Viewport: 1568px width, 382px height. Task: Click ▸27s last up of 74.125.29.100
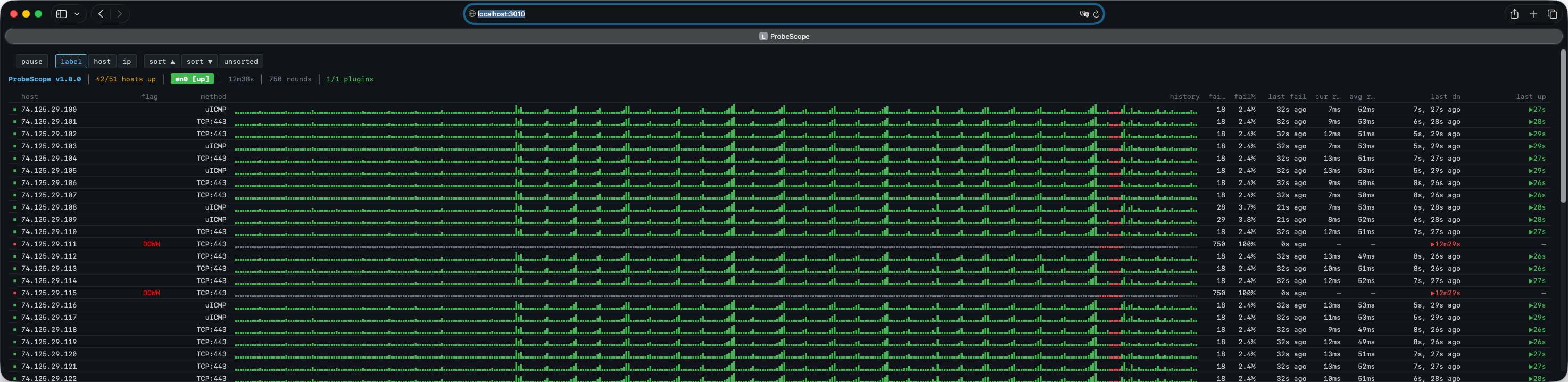1537,110
